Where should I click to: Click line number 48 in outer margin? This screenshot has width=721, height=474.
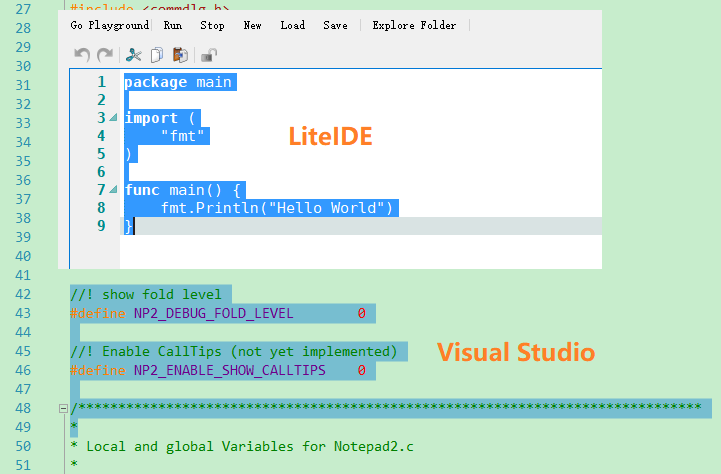[23, 408]
